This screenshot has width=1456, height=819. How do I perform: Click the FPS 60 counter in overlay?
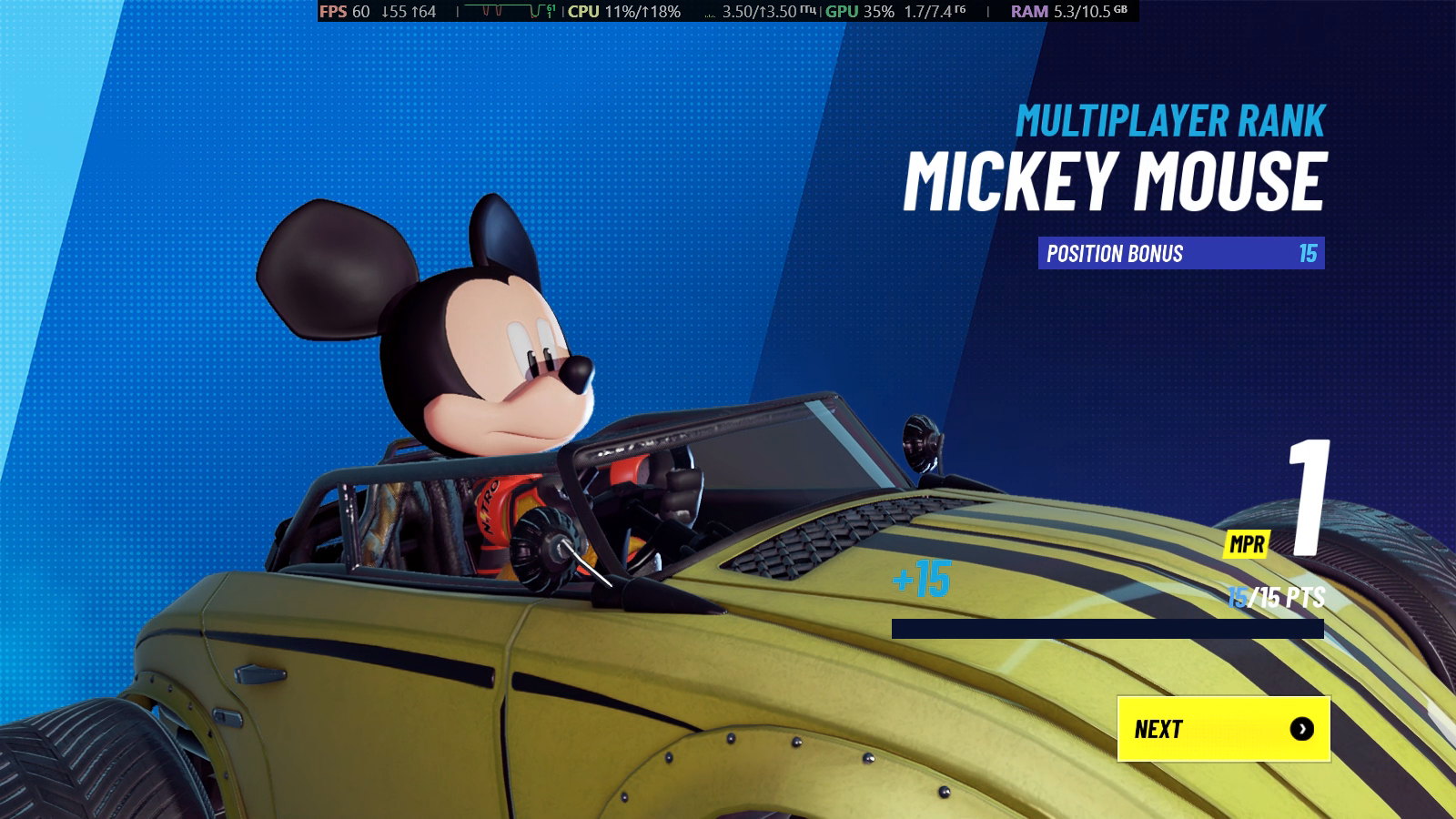pyautogui.click(x=344, y=12)
